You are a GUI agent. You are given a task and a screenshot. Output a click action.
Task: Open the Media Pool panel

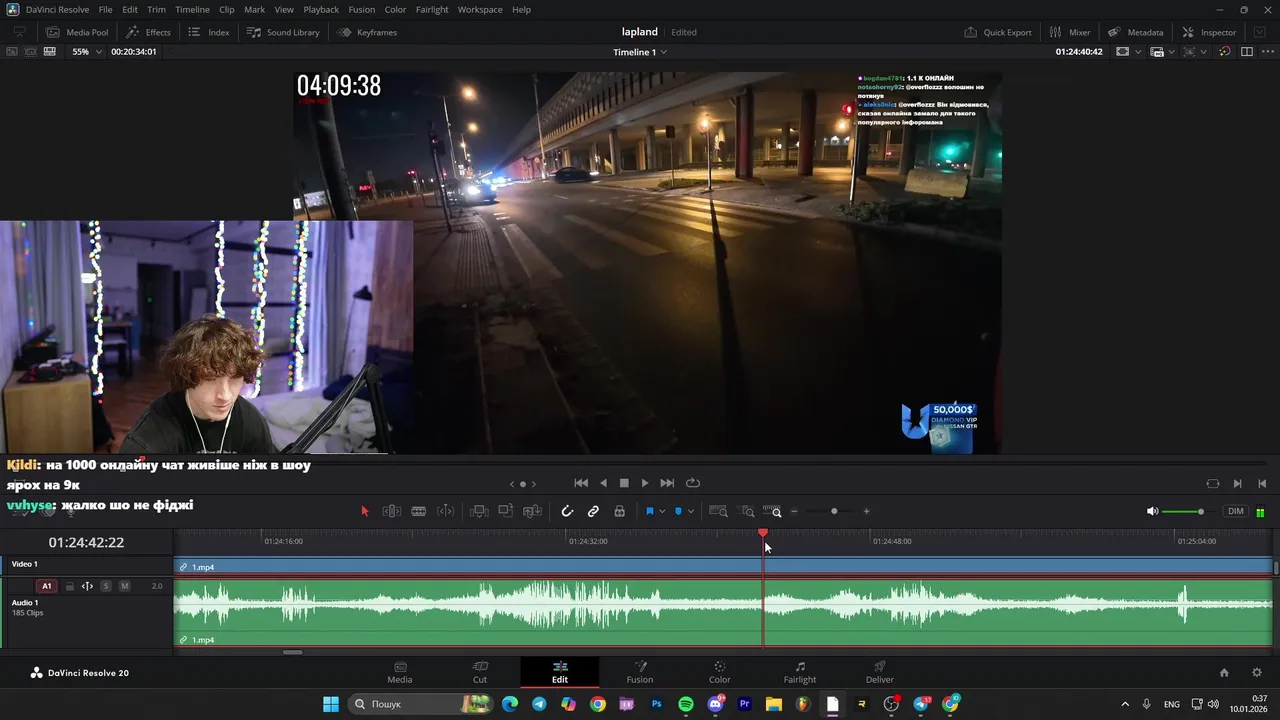[x=77, y=32]
